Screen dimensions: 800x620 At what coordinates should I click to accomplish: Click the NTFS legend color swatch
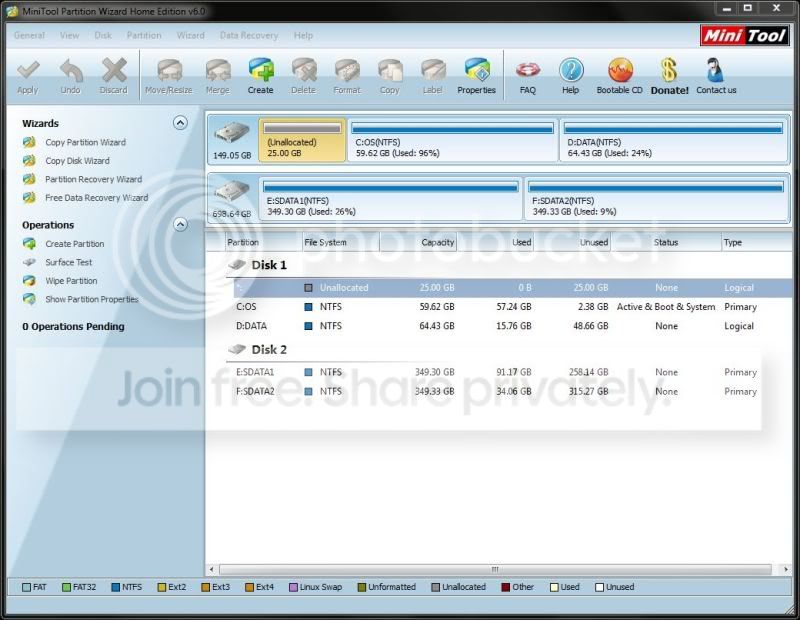tap(115, 587)
